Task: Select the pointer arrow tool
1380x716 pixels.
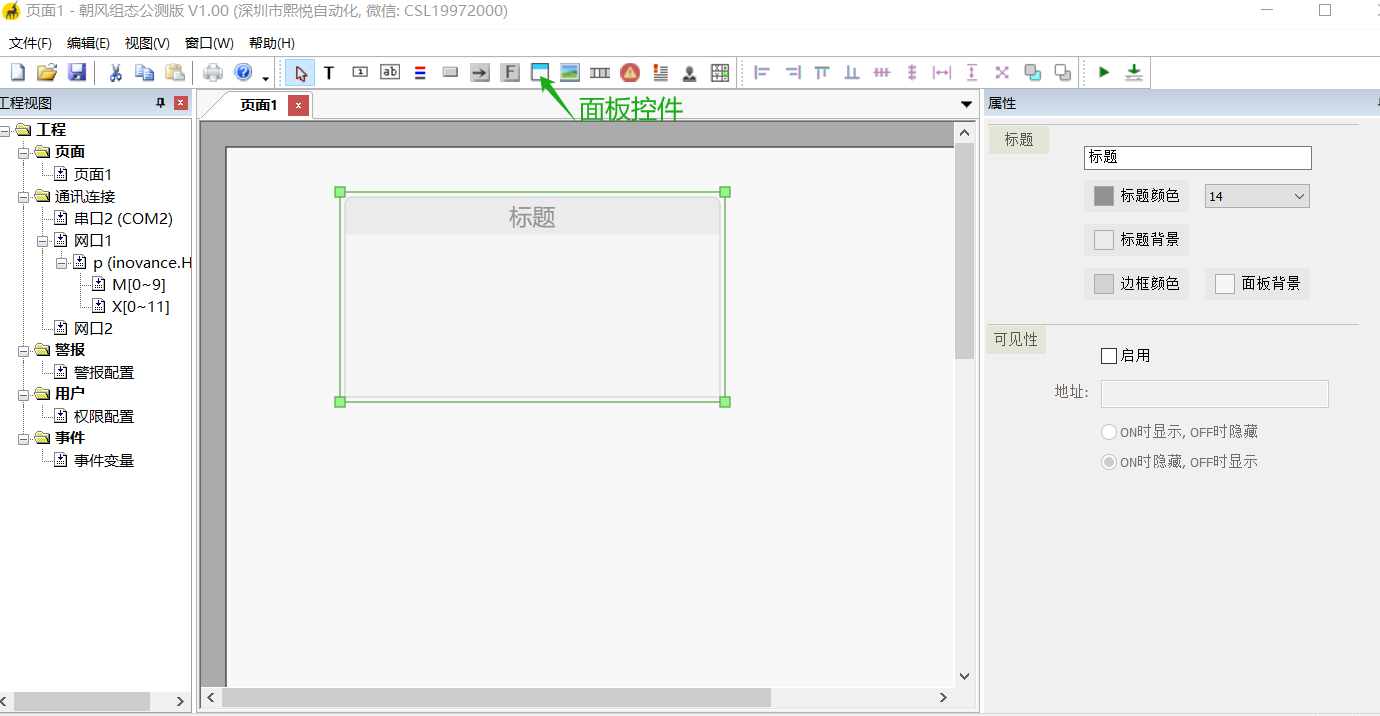Action: pos(300,72)
